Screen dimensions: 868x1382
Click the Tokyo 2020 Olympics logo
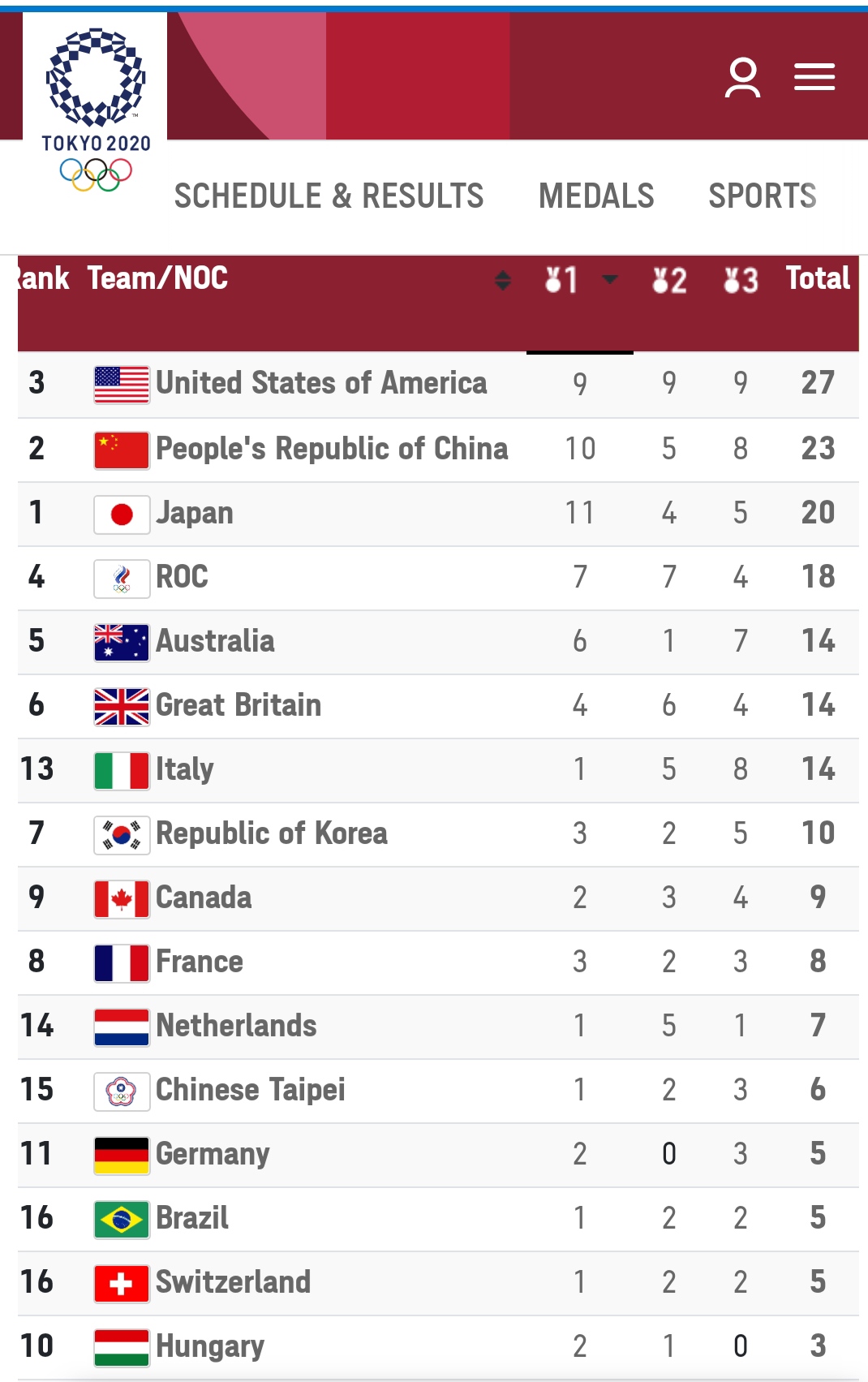[96, 110]
